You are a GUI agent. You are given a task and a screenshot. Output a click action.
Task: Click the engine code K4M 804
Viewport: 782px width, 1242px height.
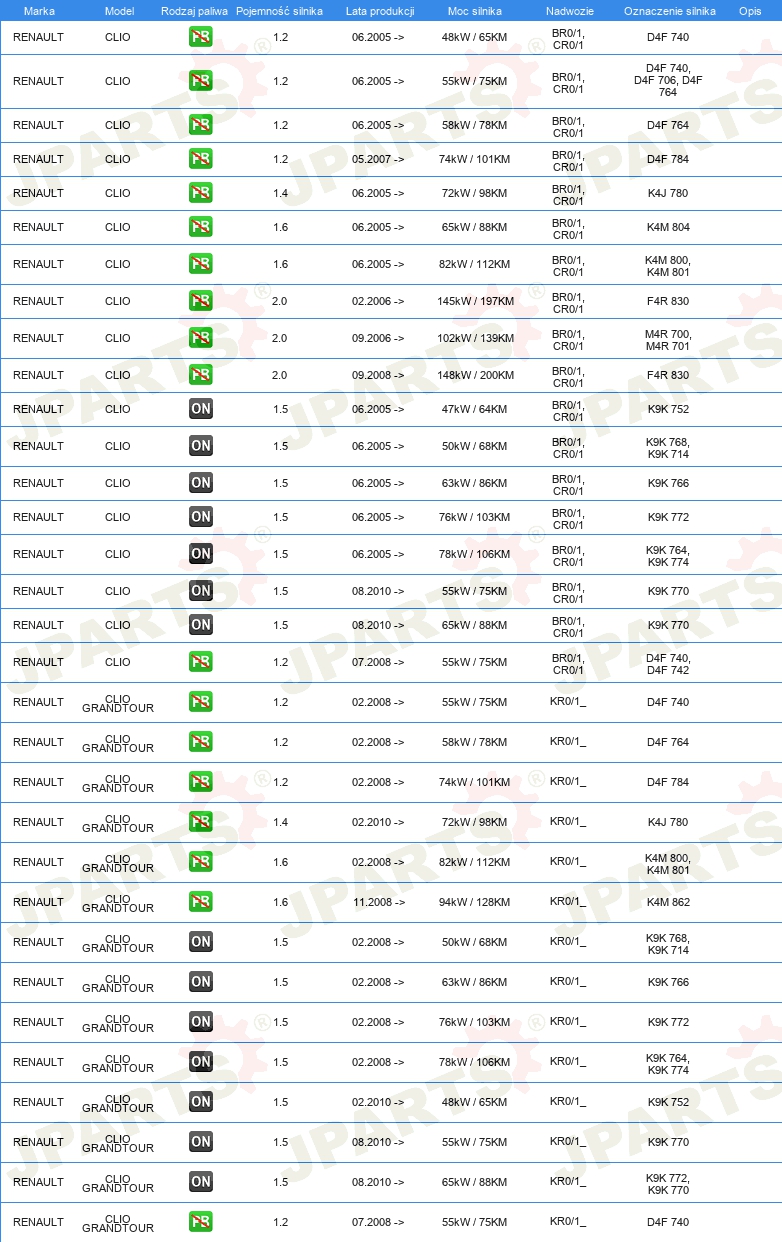(668, 227)
